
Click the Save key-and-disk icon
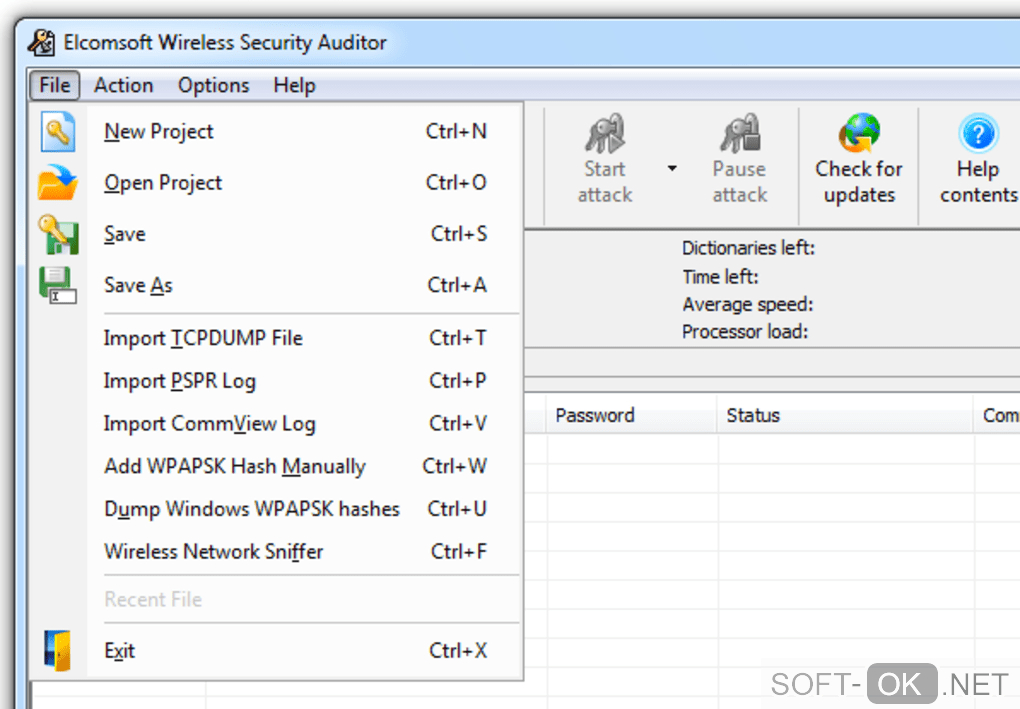click(x=58, y=235)
